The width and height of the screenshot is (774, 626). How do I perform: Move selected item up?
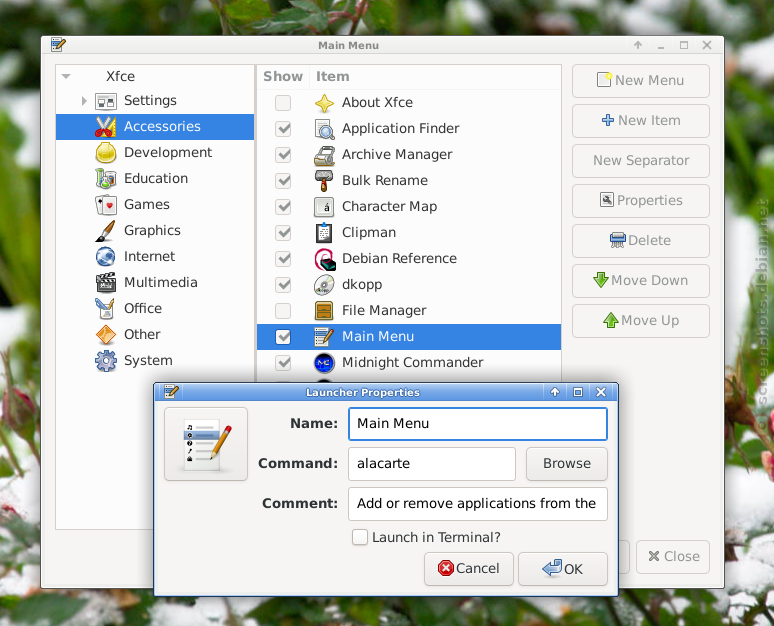641,321
